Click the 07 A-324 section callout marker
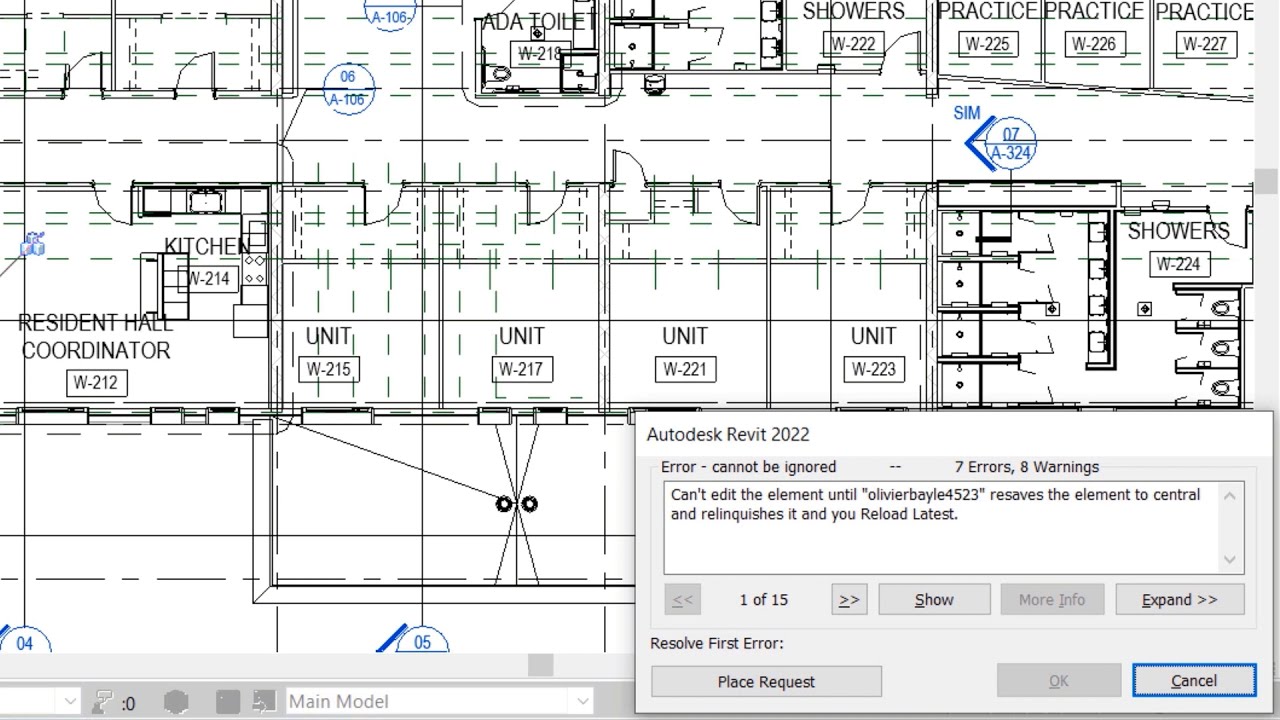The image size is (1280, 720). coord(1010,144)
